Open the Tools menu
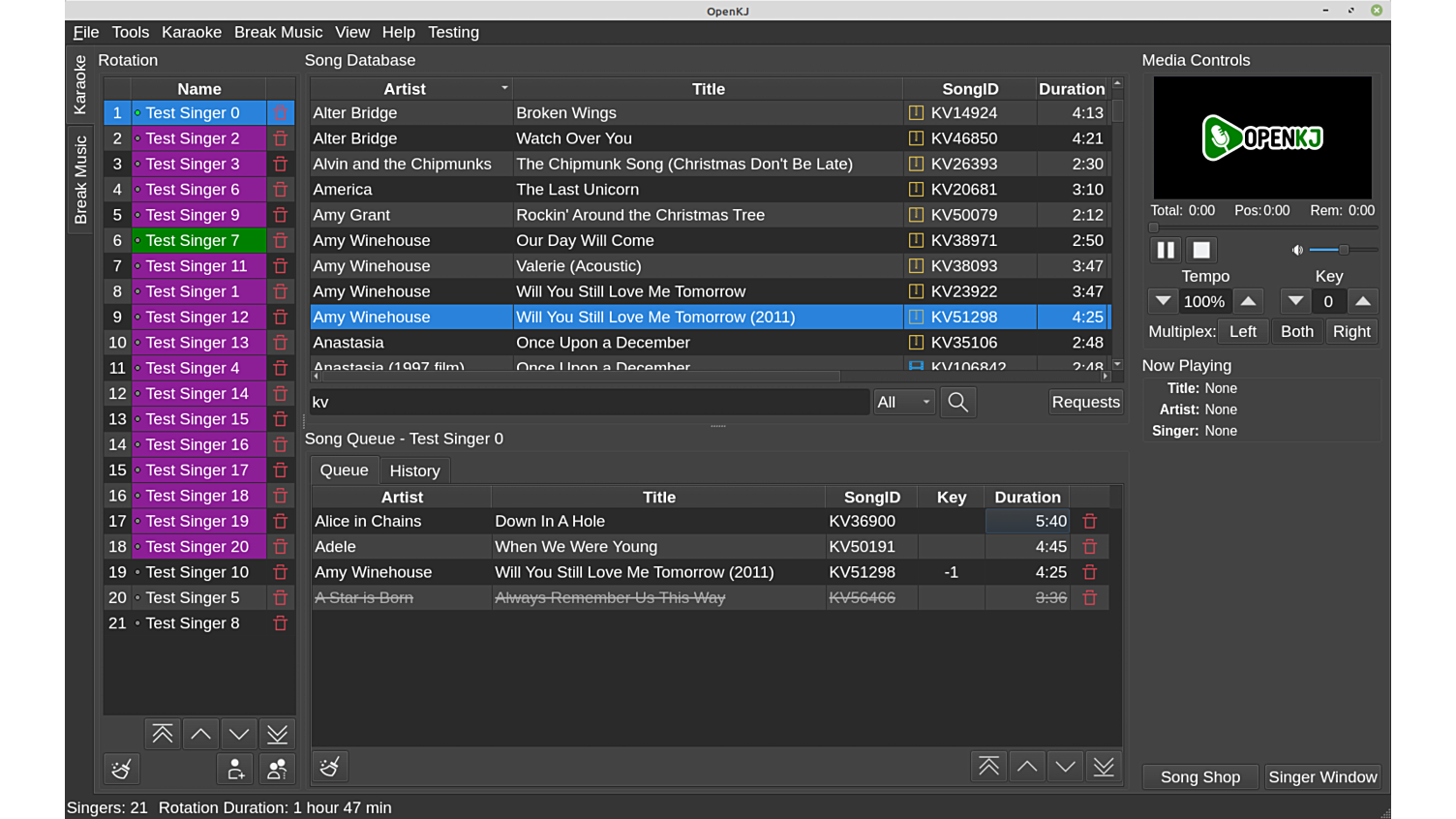 point(131,32)
